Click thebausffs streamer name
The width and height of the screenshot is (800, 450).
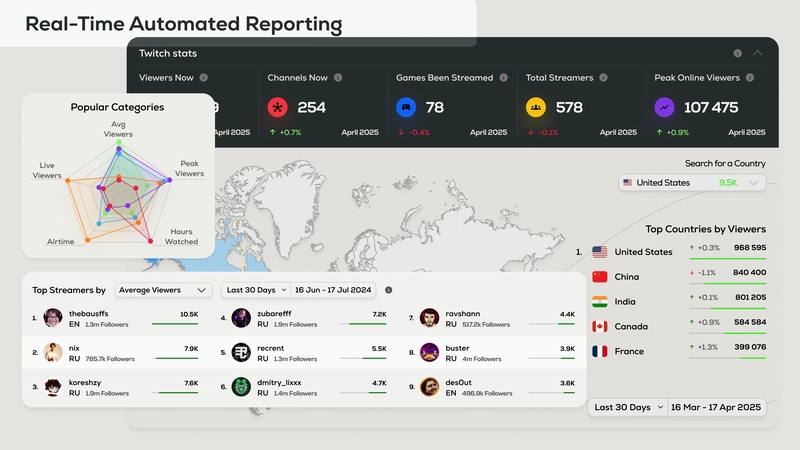88,313
